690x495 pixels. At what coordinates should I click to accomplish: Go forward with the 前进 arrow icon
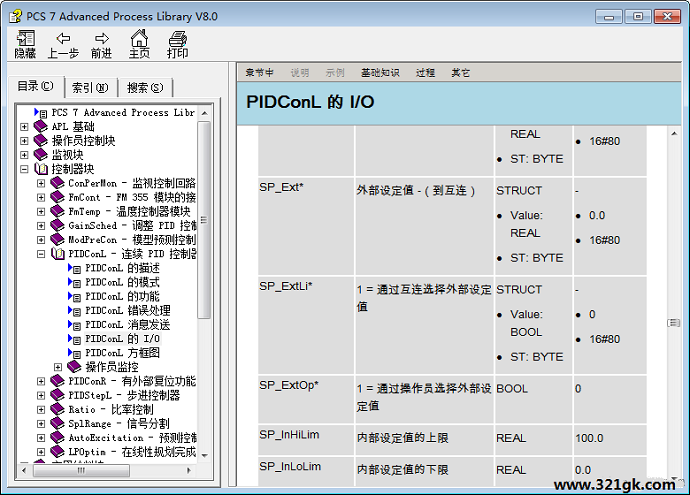coord(102,39)
